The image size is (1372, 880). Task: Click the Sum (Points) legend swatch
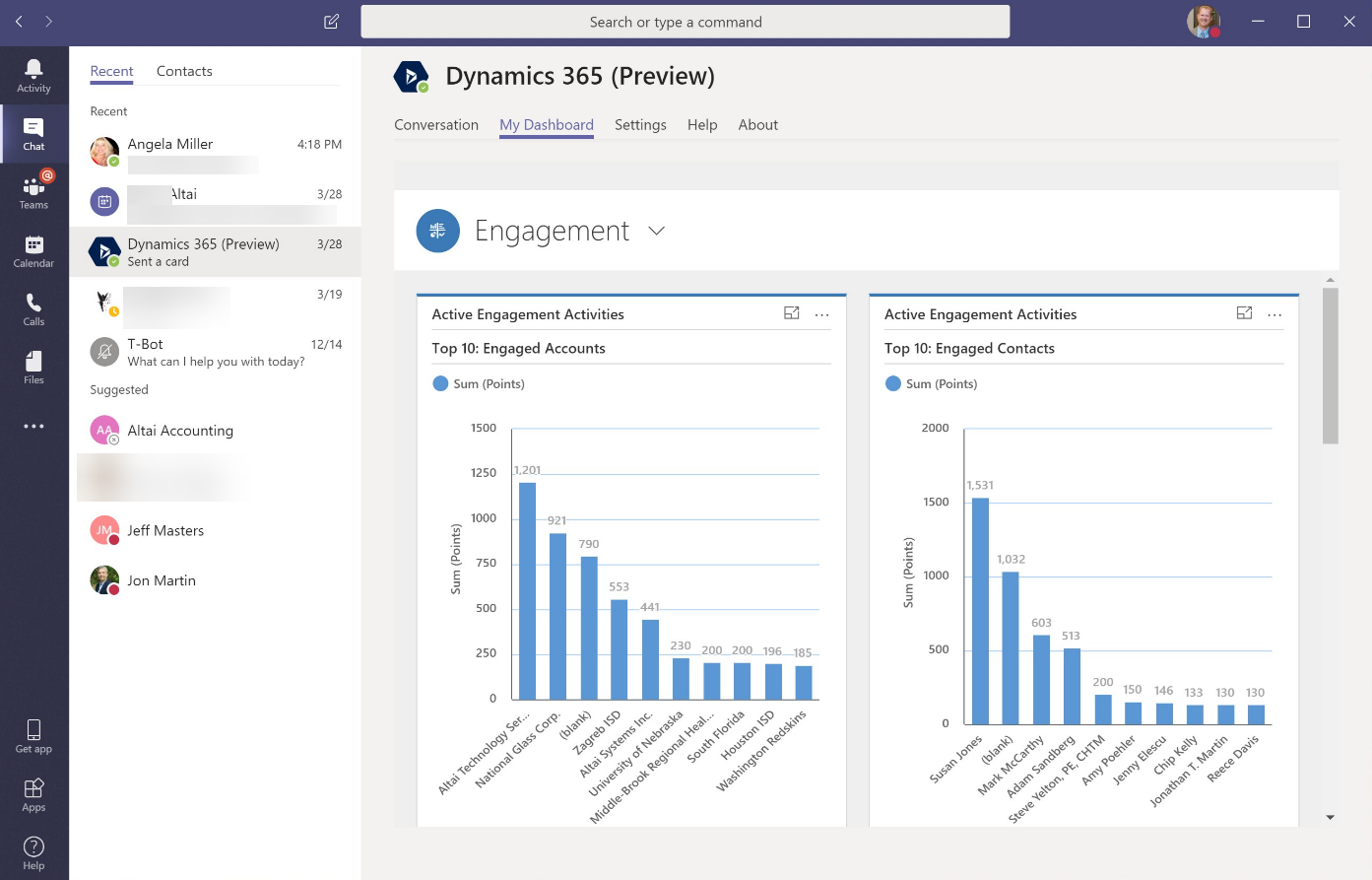coord(440,383)
